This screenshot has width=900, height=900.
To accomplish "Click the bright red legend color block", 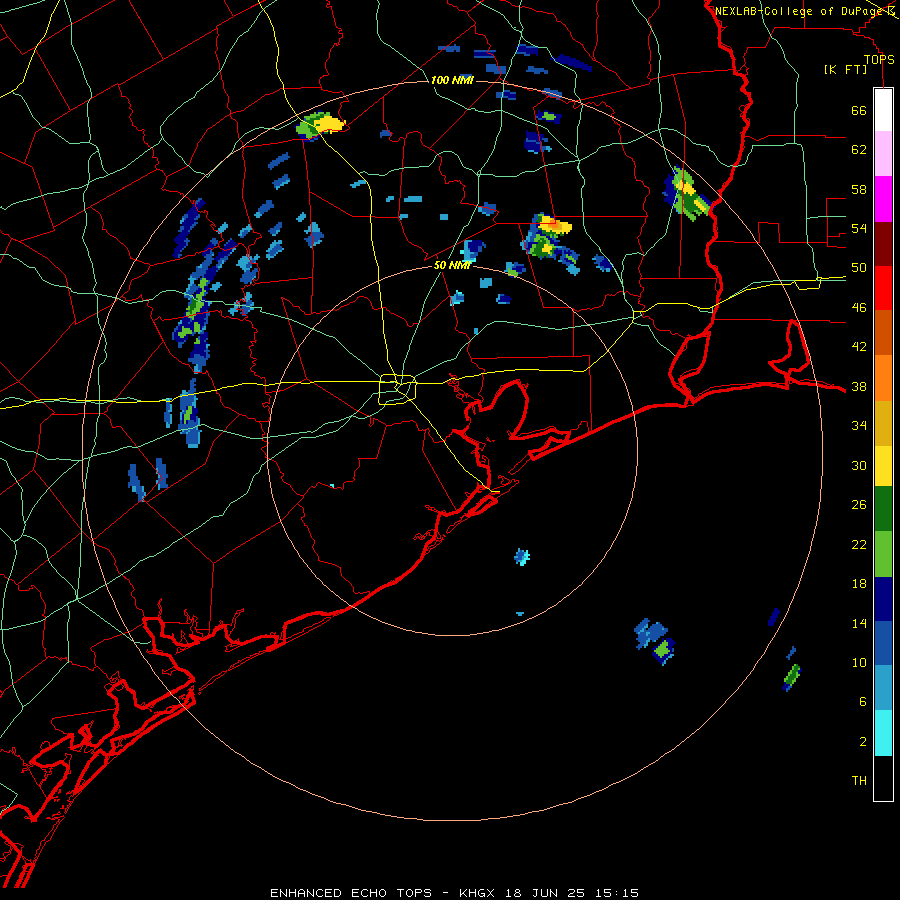I will (x=883, y=288).
